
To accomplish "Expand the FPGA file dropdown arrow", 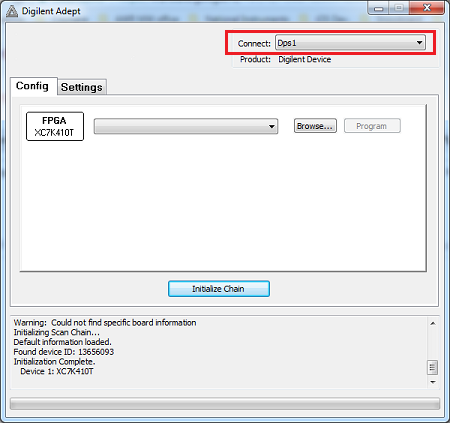I will (272, 126).
